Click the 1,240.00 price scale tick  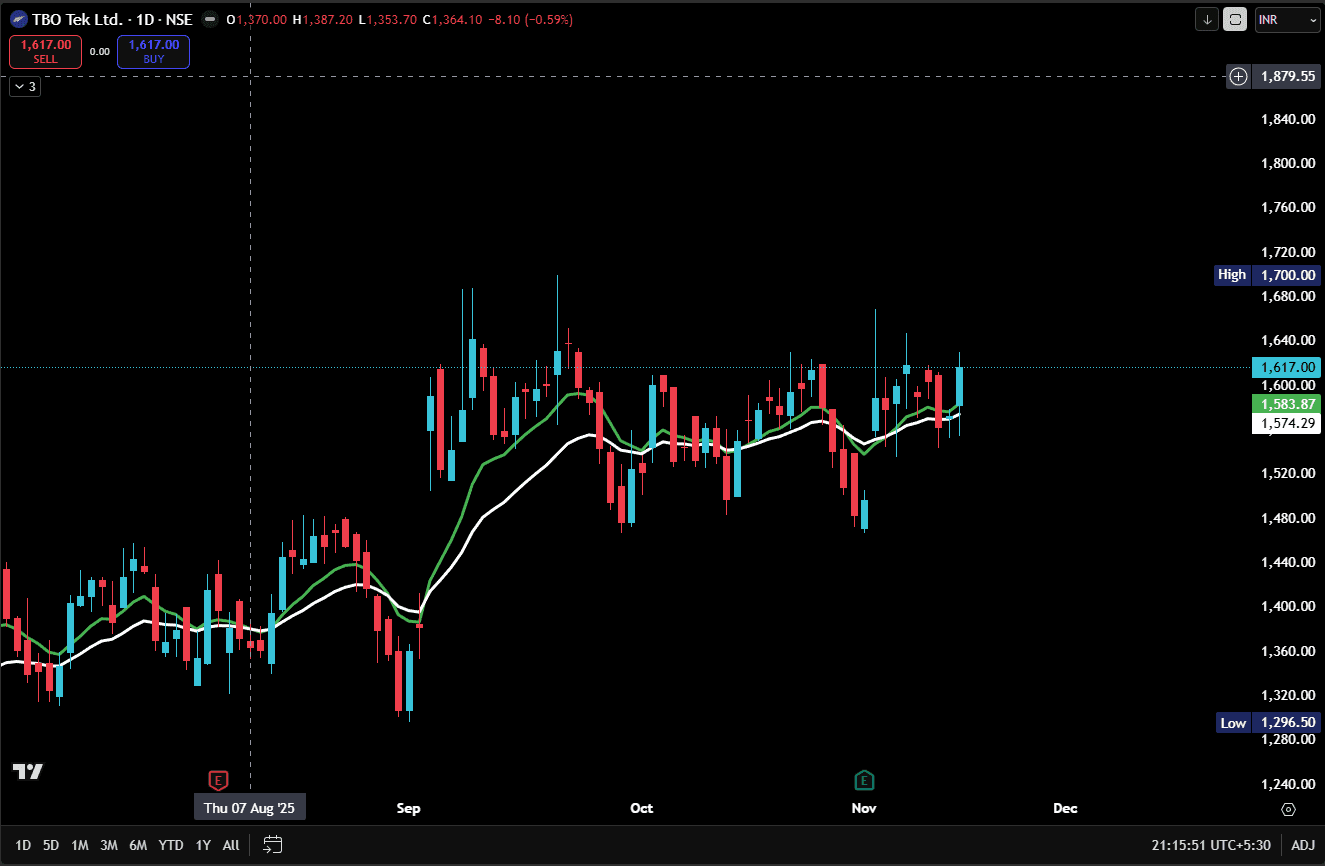tap(1287, 784)
